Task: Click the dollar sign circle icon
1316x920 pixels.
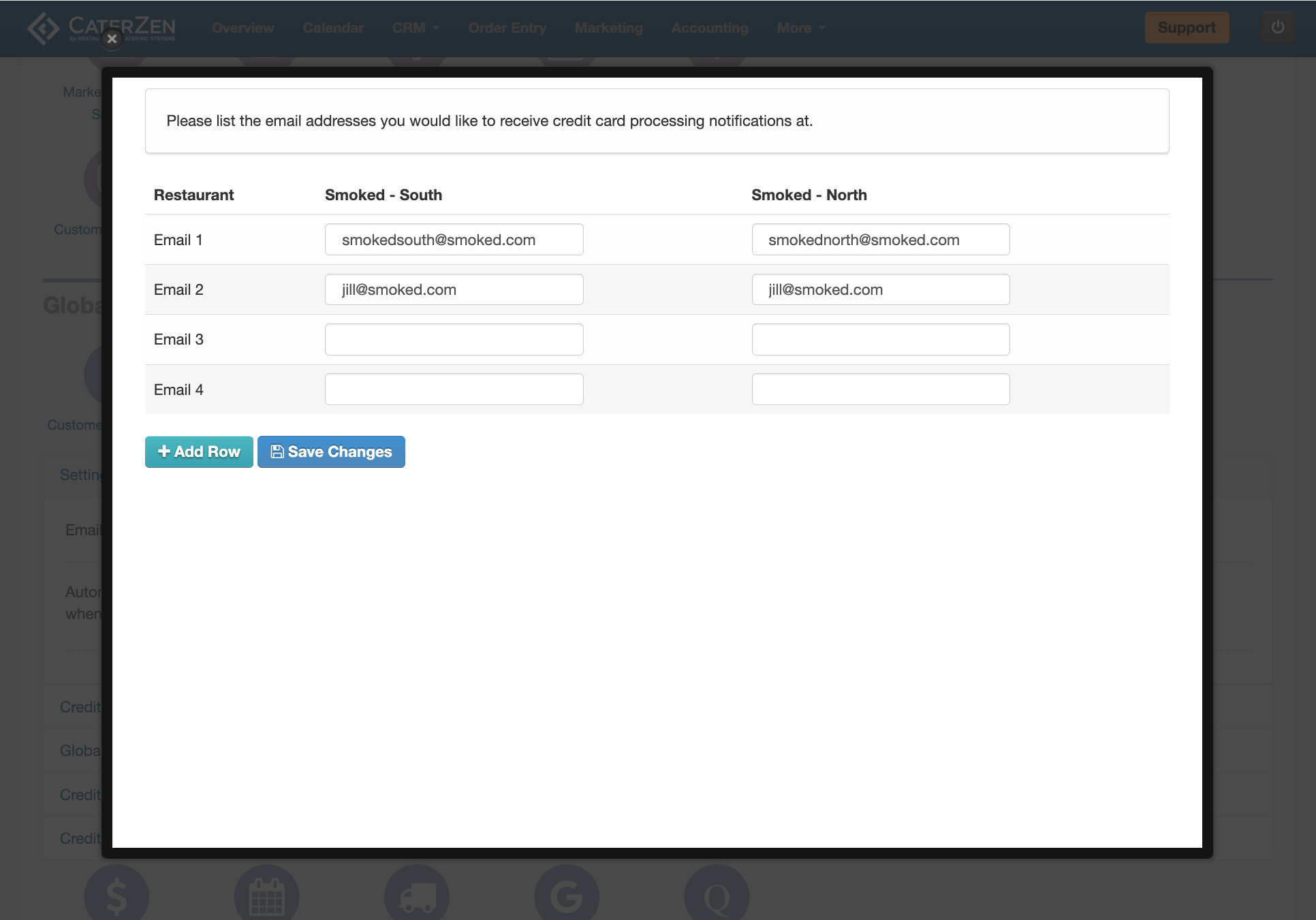Action: 116,895
